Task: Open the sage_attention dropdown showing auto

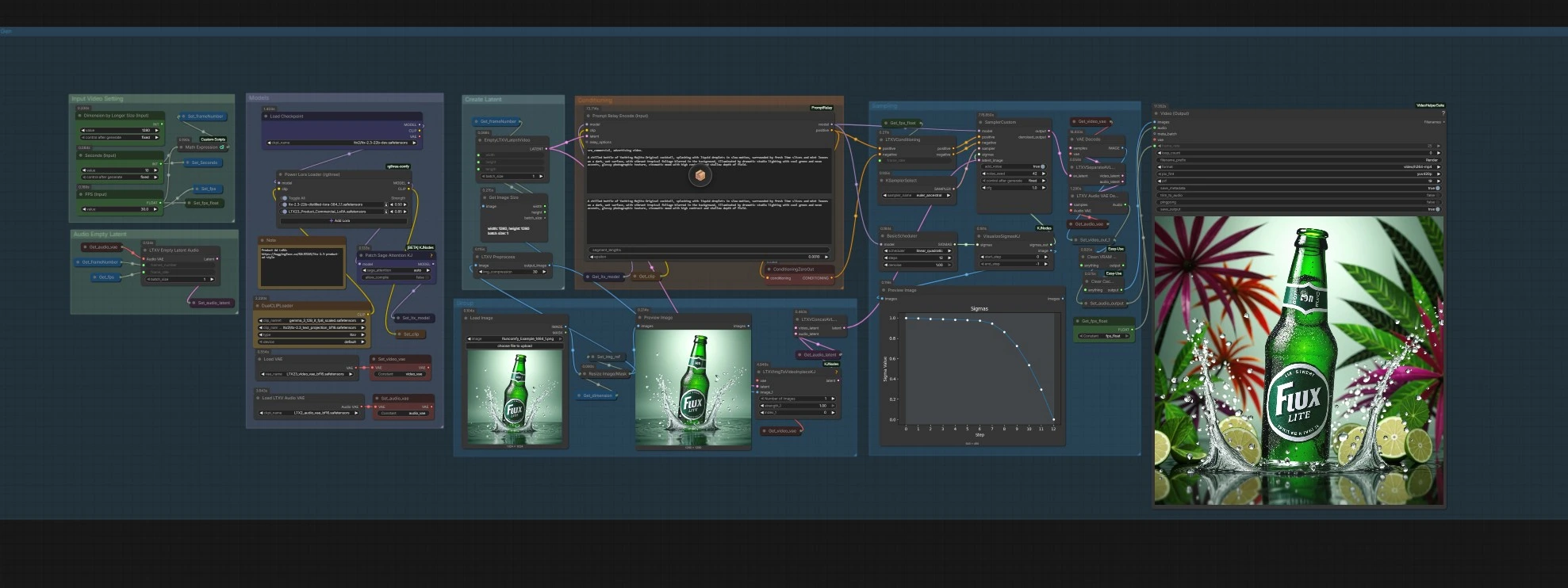Action: pyautogui.click(x=397, y=270)
